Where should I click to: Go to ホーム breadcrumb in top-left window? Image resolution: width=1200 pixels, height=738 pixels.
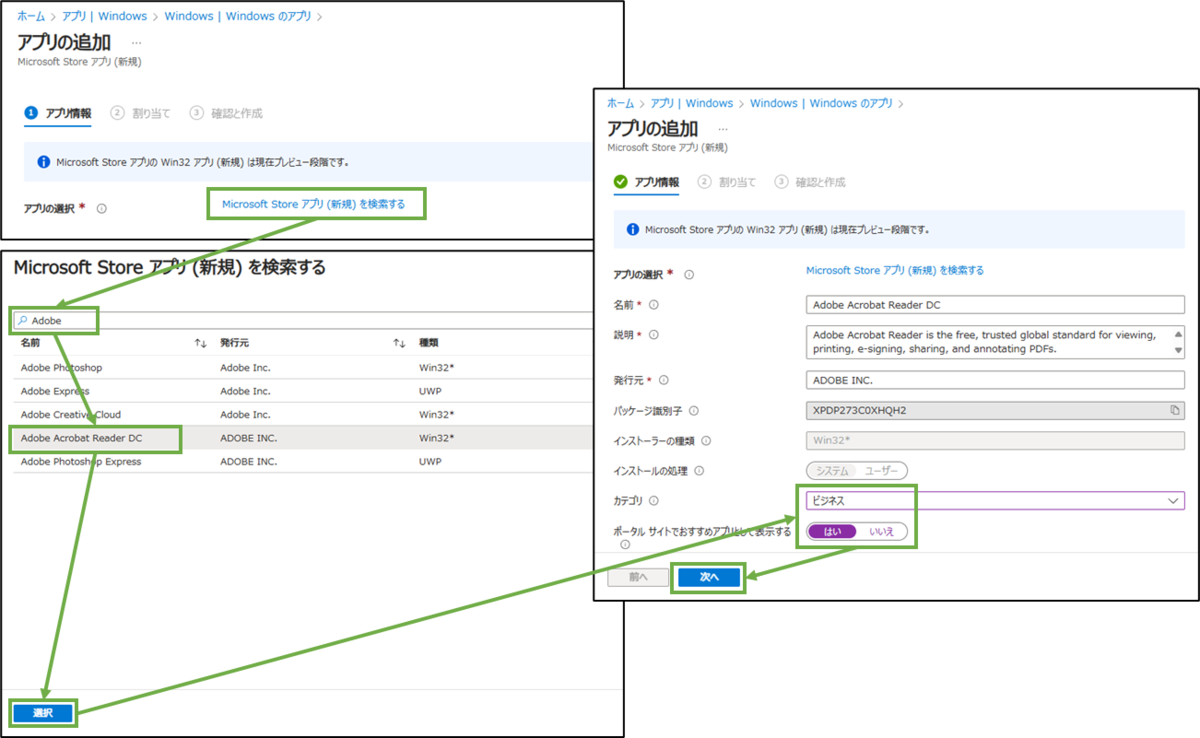point(31,16)
